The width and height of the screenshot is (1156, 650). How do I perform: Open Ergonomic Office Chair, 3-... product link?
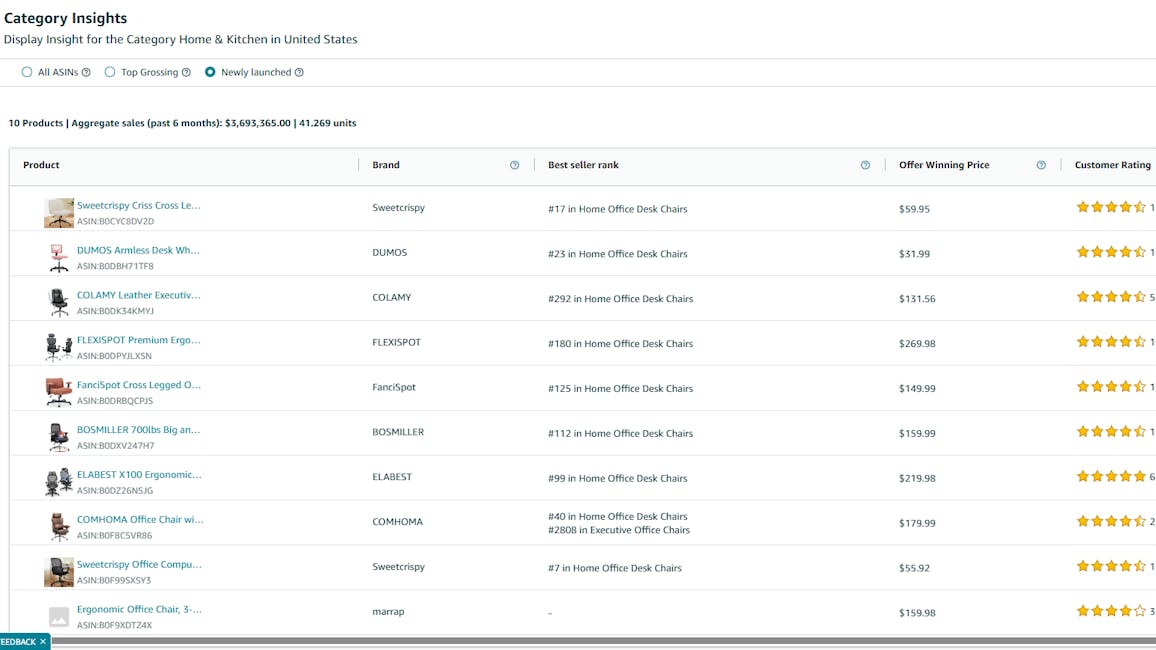[139, 610]
